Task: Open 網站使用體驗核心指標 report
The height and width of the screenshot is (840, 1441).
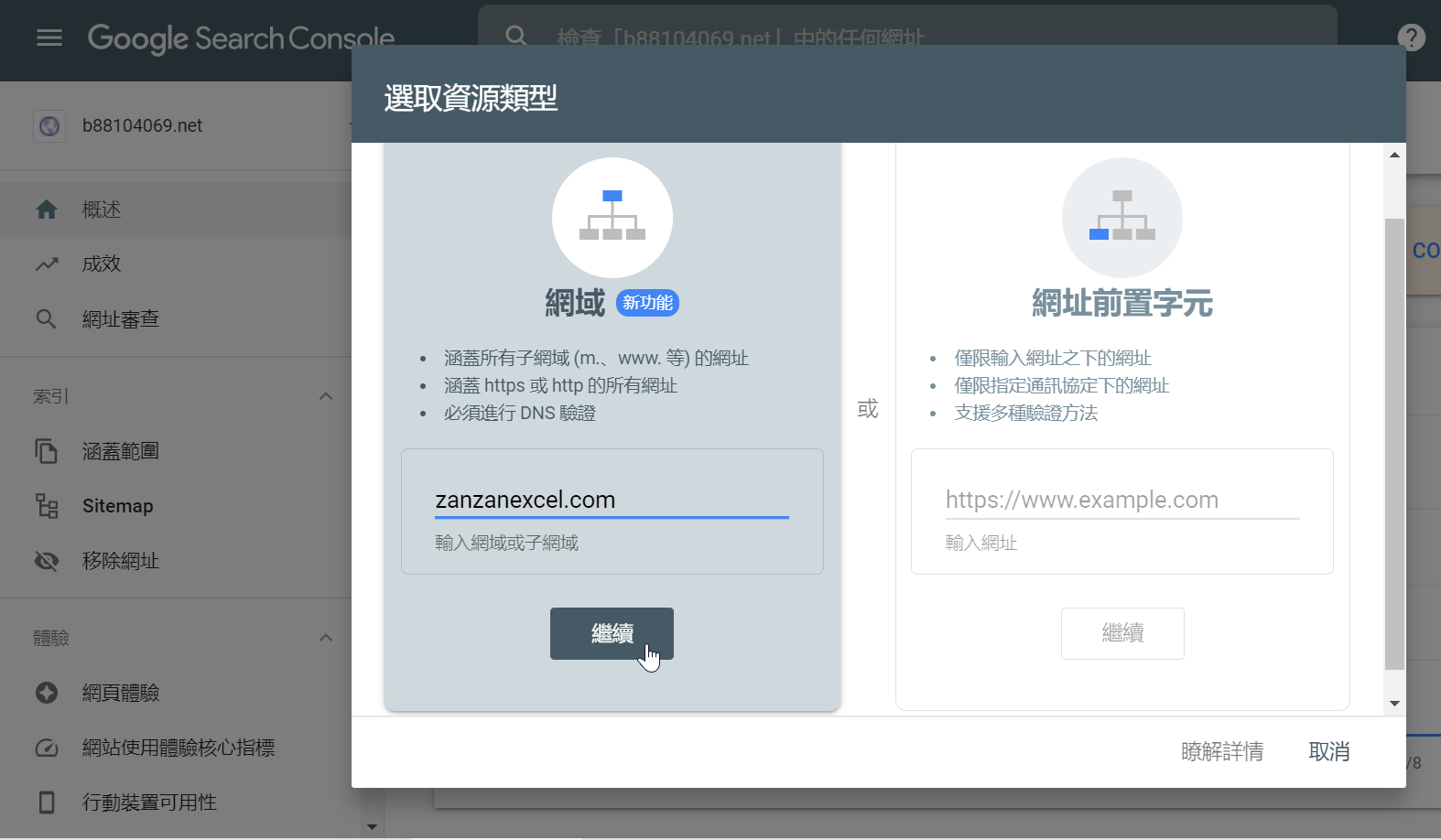Action: coord(176,748)
